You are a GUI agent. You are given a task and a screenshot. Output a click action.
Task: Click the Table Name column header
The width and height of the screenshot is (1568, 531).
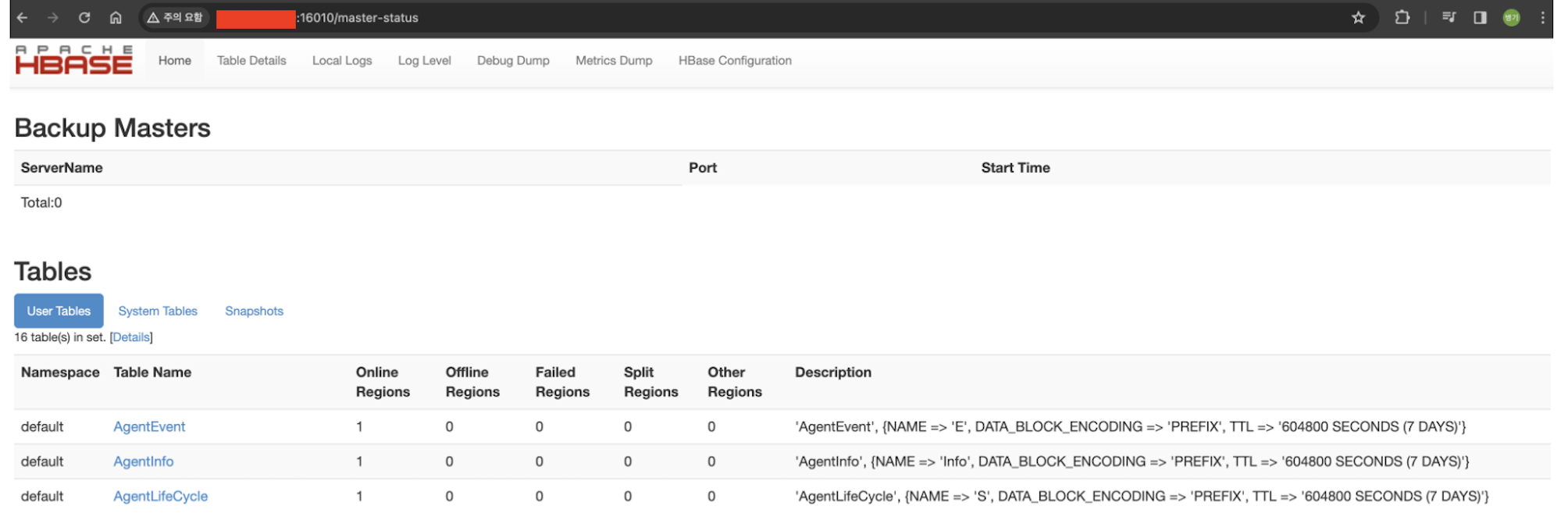coord(152,372)
